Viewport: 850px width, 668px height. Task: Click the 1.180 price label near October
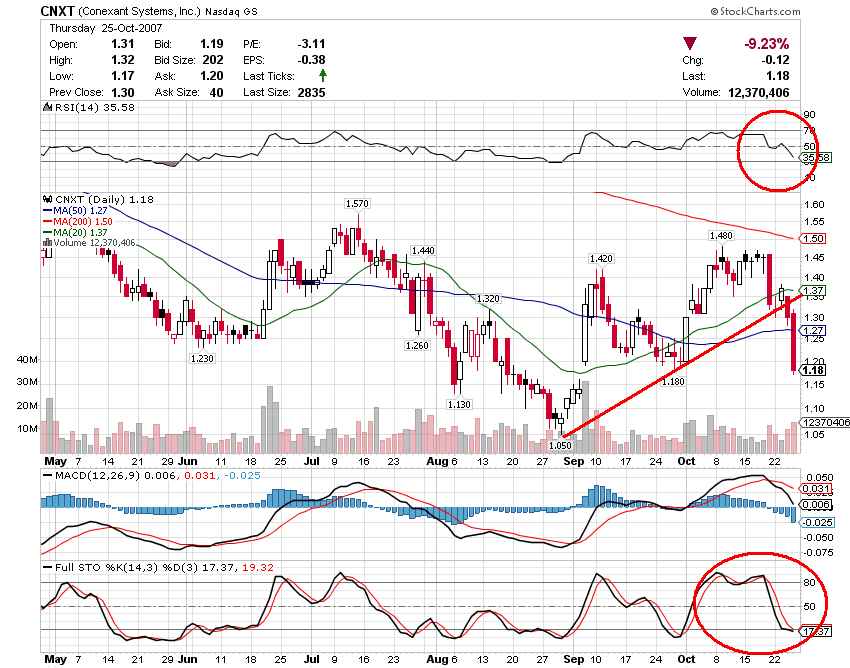[673, 381]
